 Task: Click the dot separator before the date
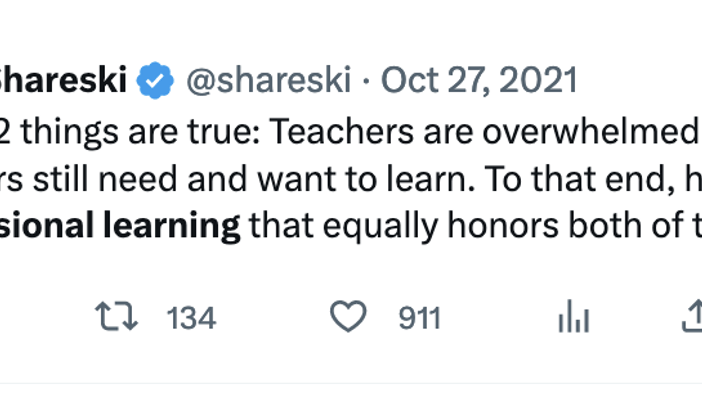366,81
